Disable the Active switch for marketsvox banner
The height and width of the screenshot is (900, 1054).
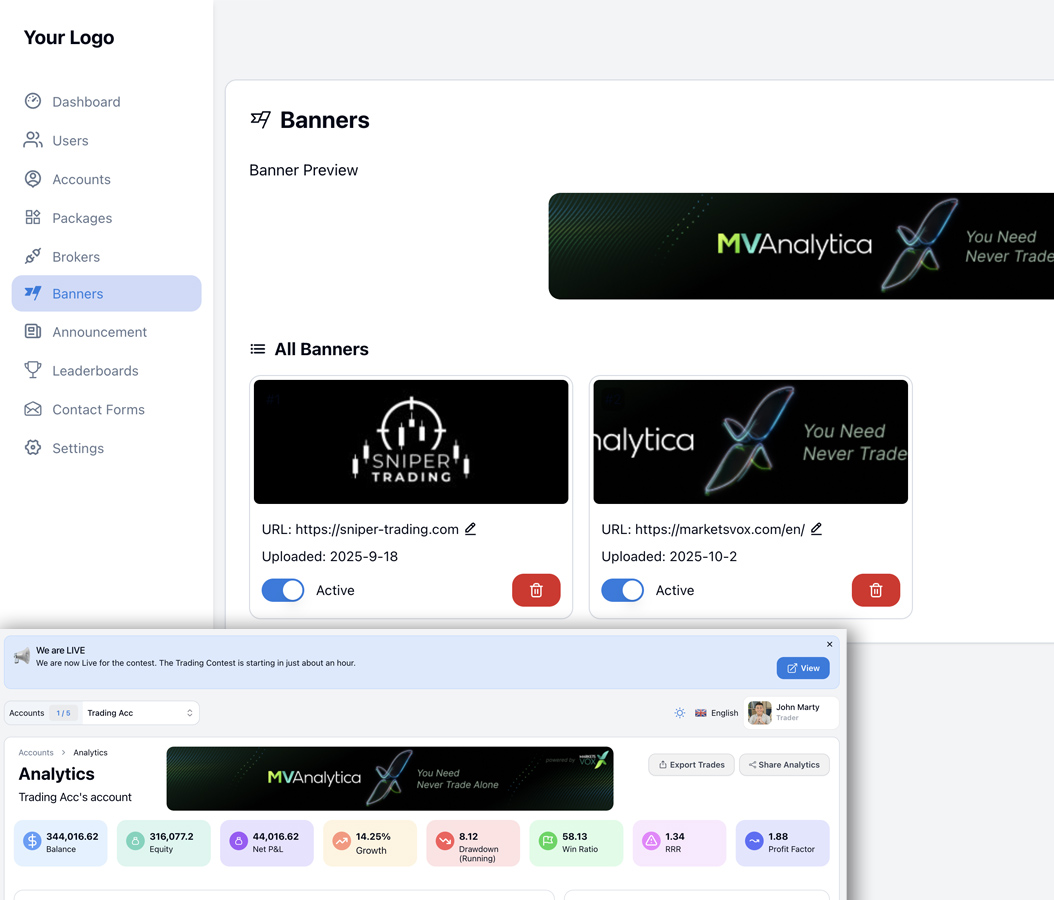click(622, 590)
